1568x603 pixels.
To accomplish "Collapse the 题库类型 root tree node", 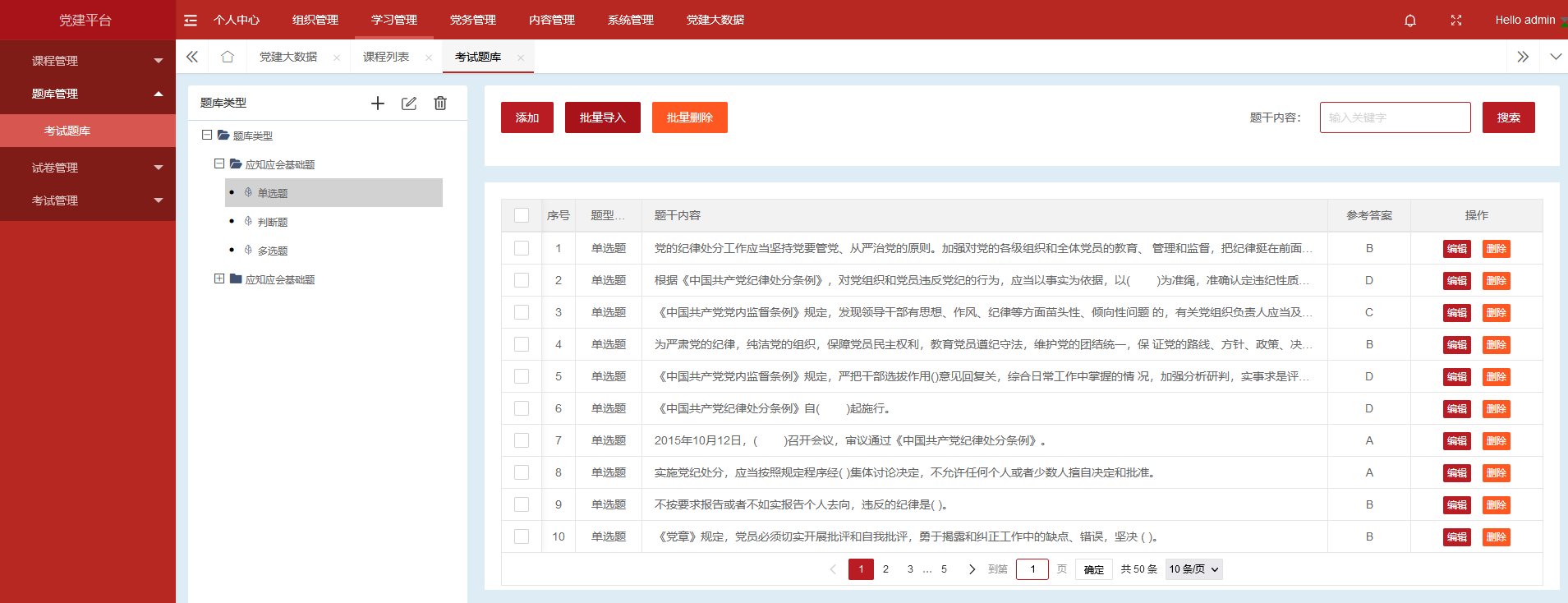I will [207, 135].
